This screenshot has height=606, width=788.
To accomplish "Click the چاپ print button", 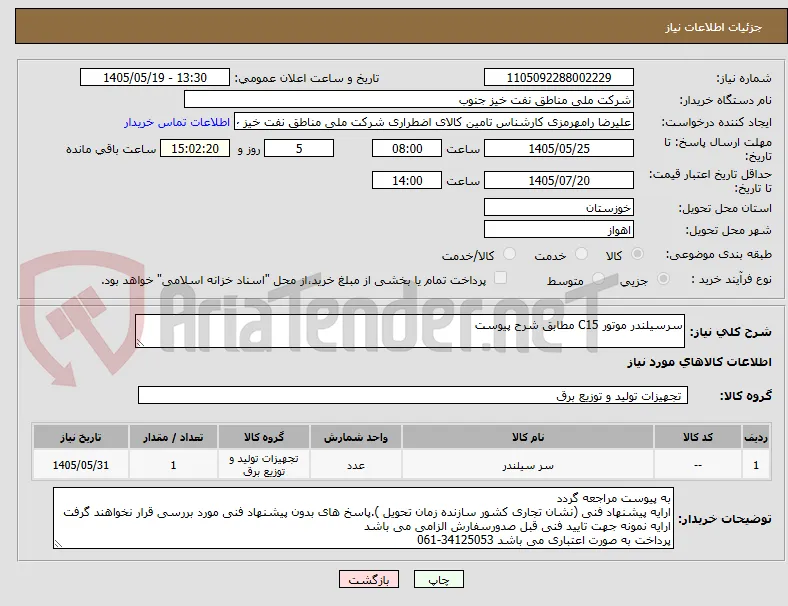I will (x=439, y=579).
